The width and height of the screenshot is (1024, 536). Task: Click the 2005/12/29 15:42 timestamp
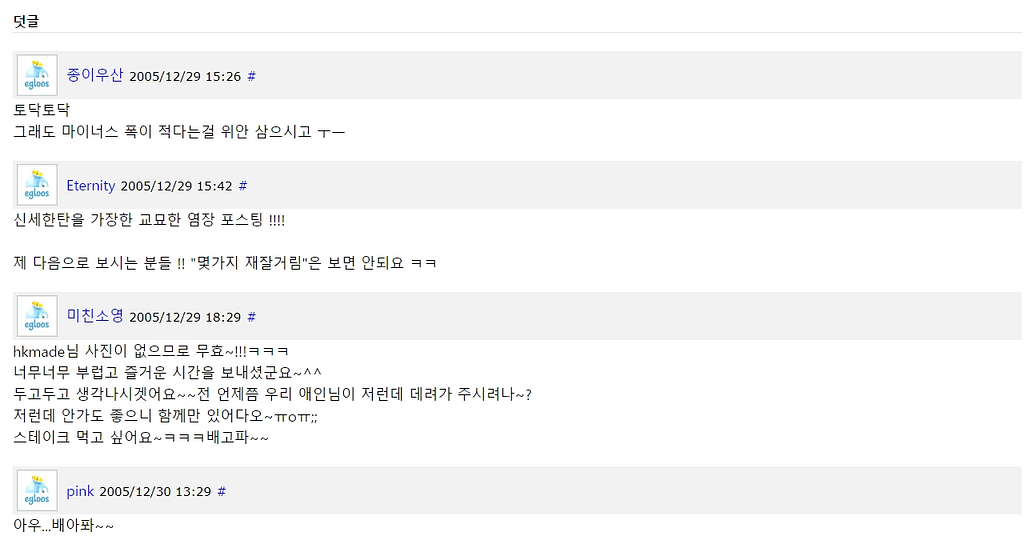(176, 186)
